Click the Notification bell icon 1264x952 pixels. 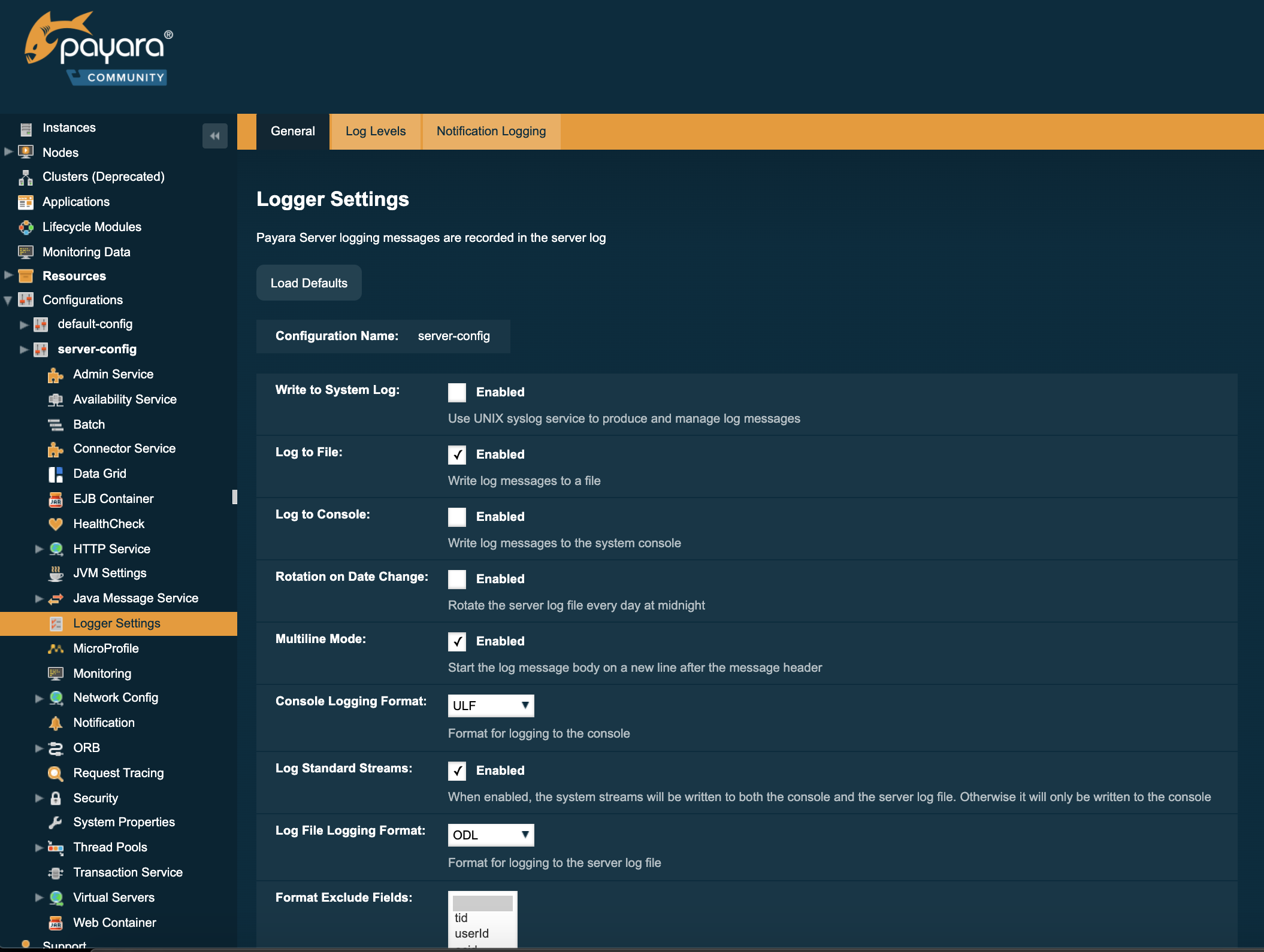point(56,723)
